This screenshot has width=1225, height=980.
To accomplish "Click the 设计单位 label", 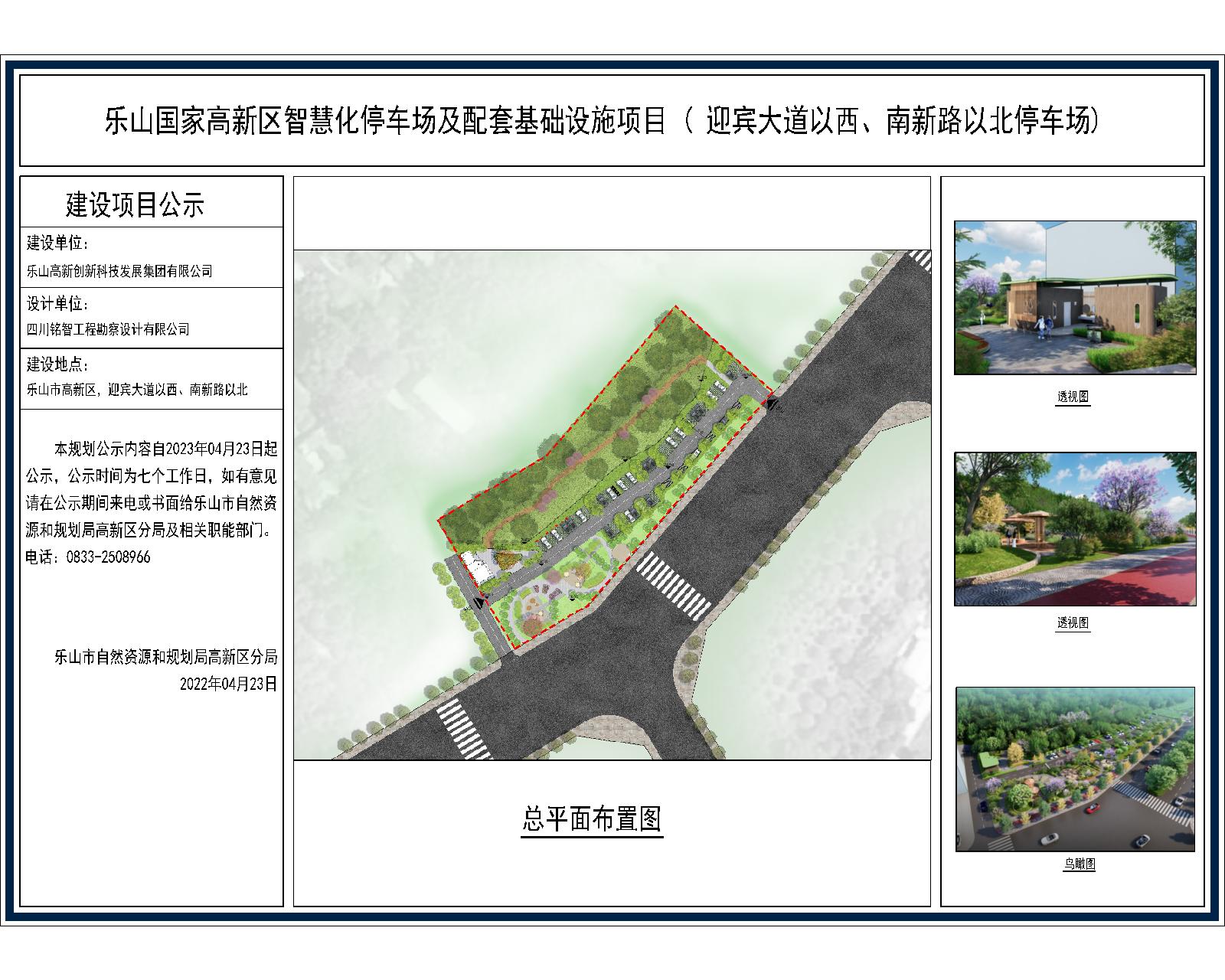I will (x=58, y=304).
